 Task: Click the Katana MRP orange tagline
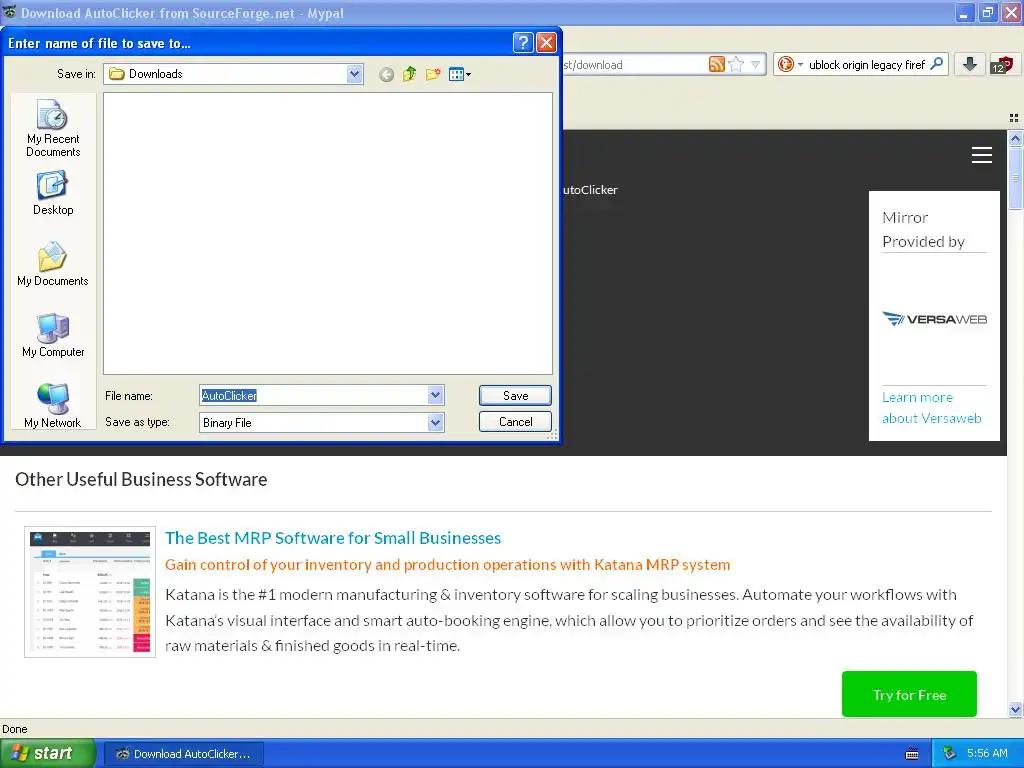447,564
